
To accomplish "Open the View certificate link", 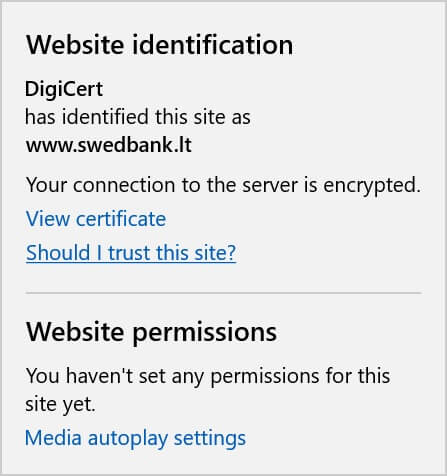I will pyautogui.click(x=96, y=219).
